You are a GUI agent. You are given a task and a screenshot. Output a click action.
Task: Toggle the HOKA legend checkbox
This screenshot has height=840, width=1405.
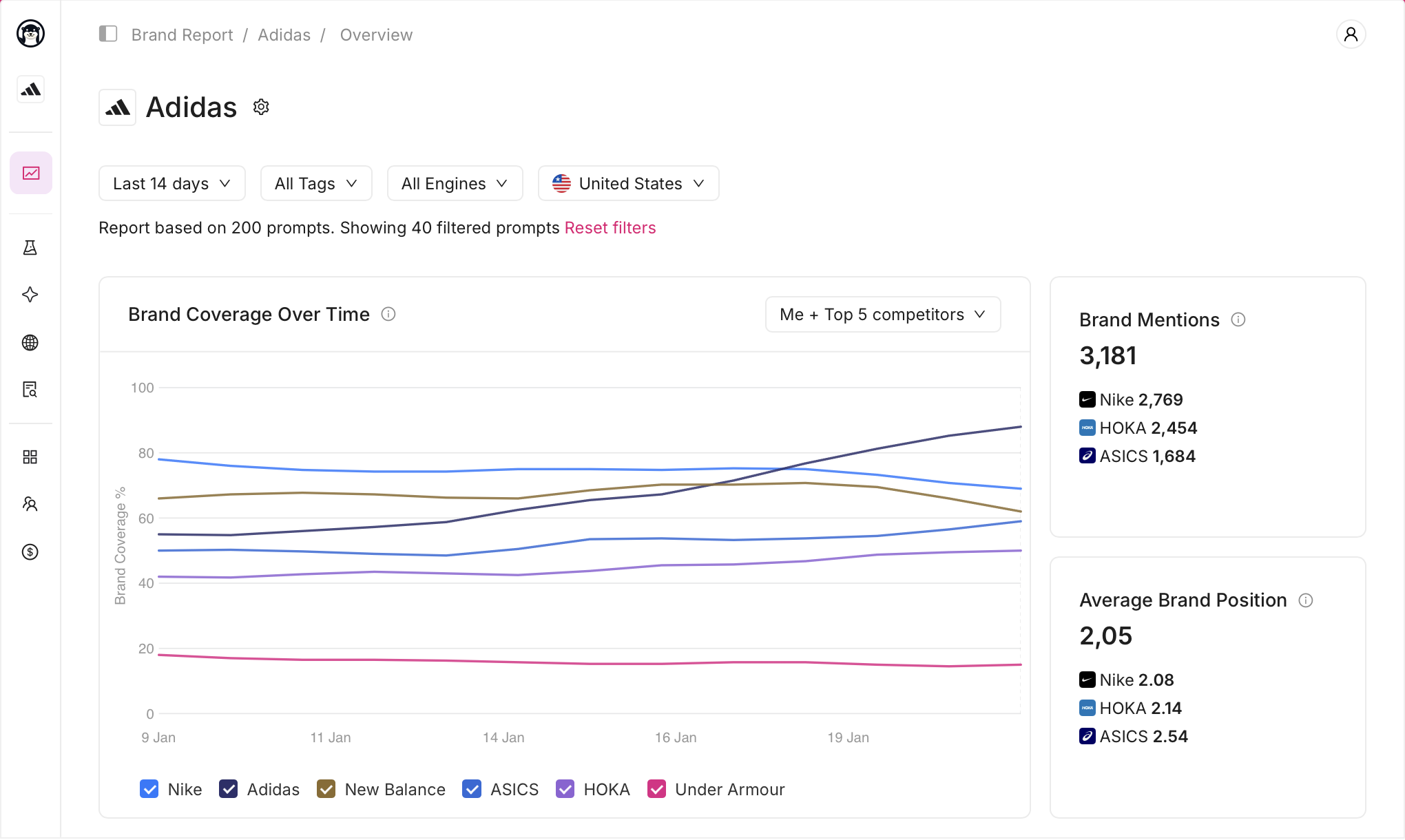coord(565,789)
